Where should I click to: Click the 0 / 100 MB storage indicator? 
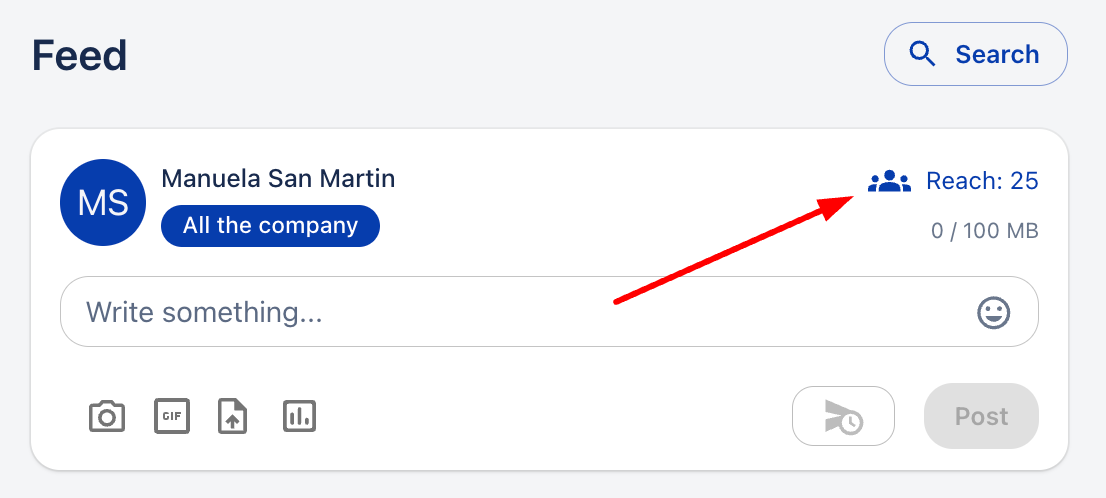click(985, 231)
